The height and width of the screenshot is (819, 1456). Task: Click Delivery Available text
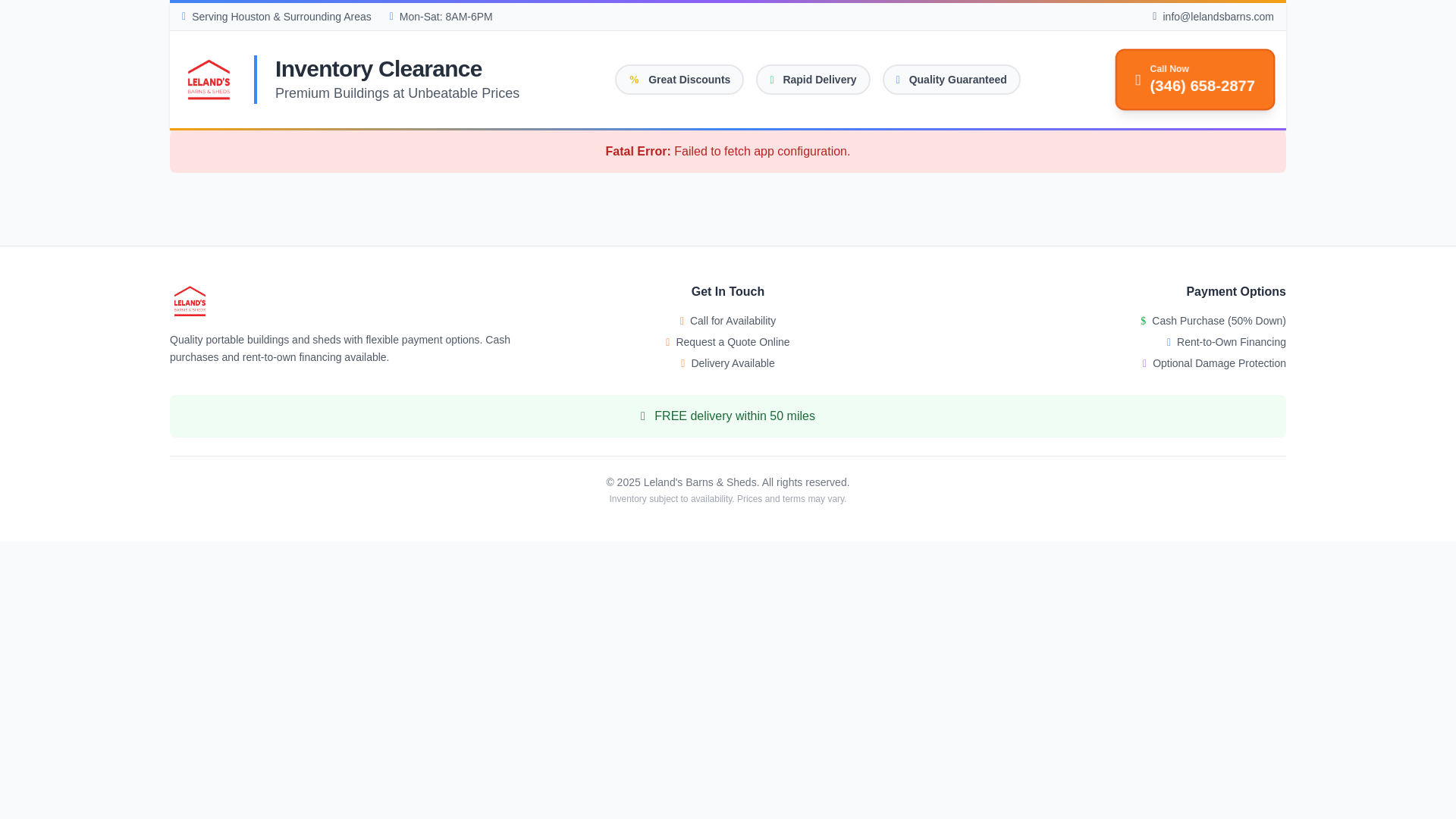point(733,363)
